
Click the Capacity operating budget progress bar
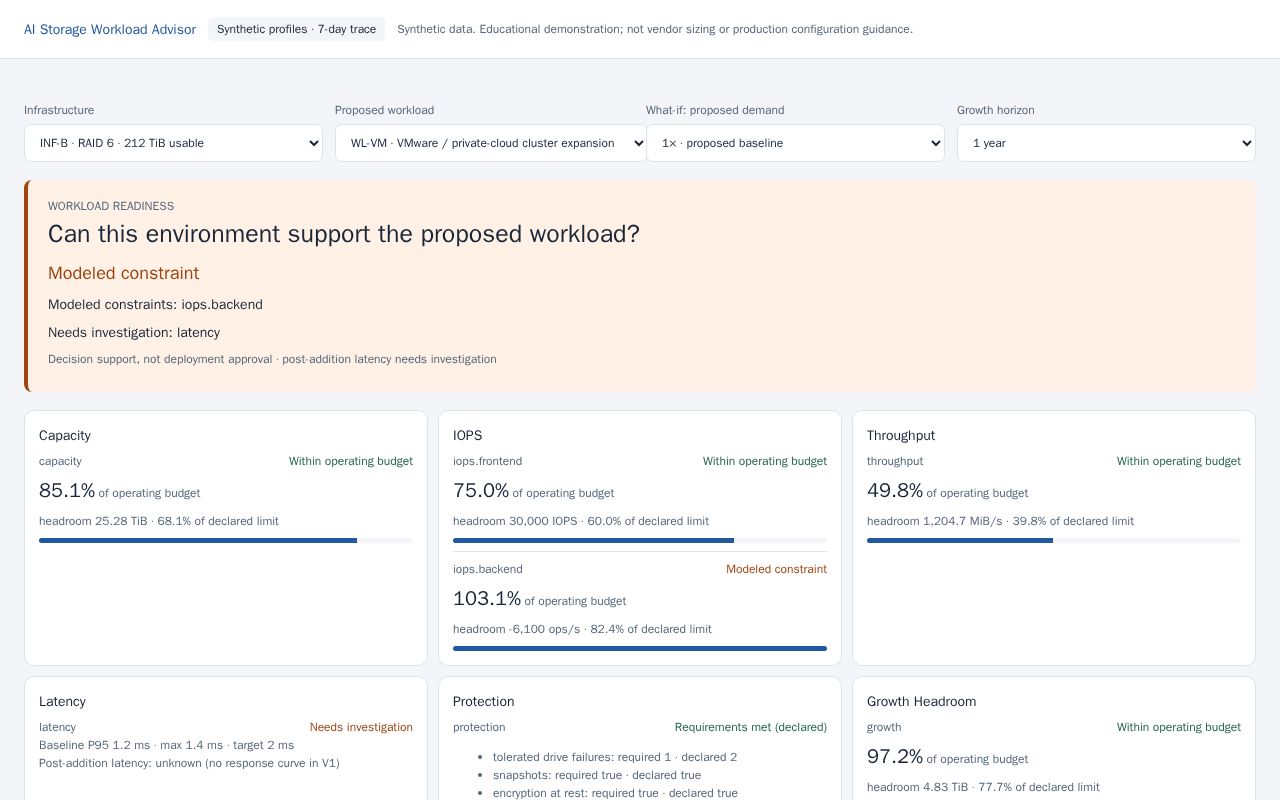[226, 541]
